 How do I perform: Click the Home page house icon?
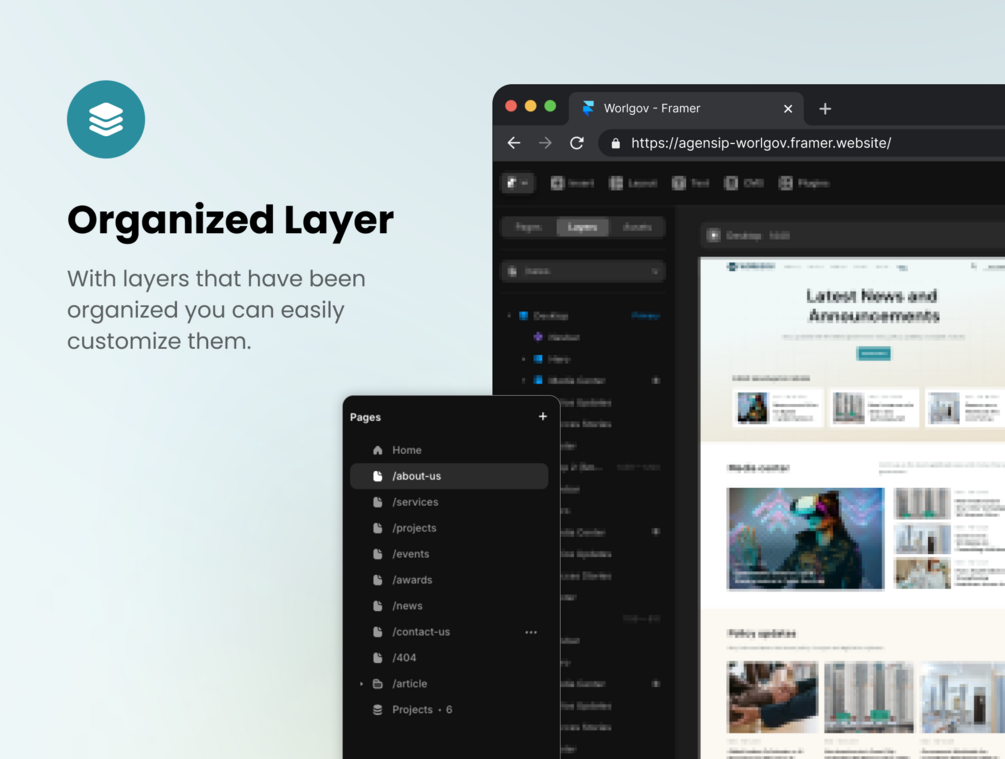pos(378,450)
